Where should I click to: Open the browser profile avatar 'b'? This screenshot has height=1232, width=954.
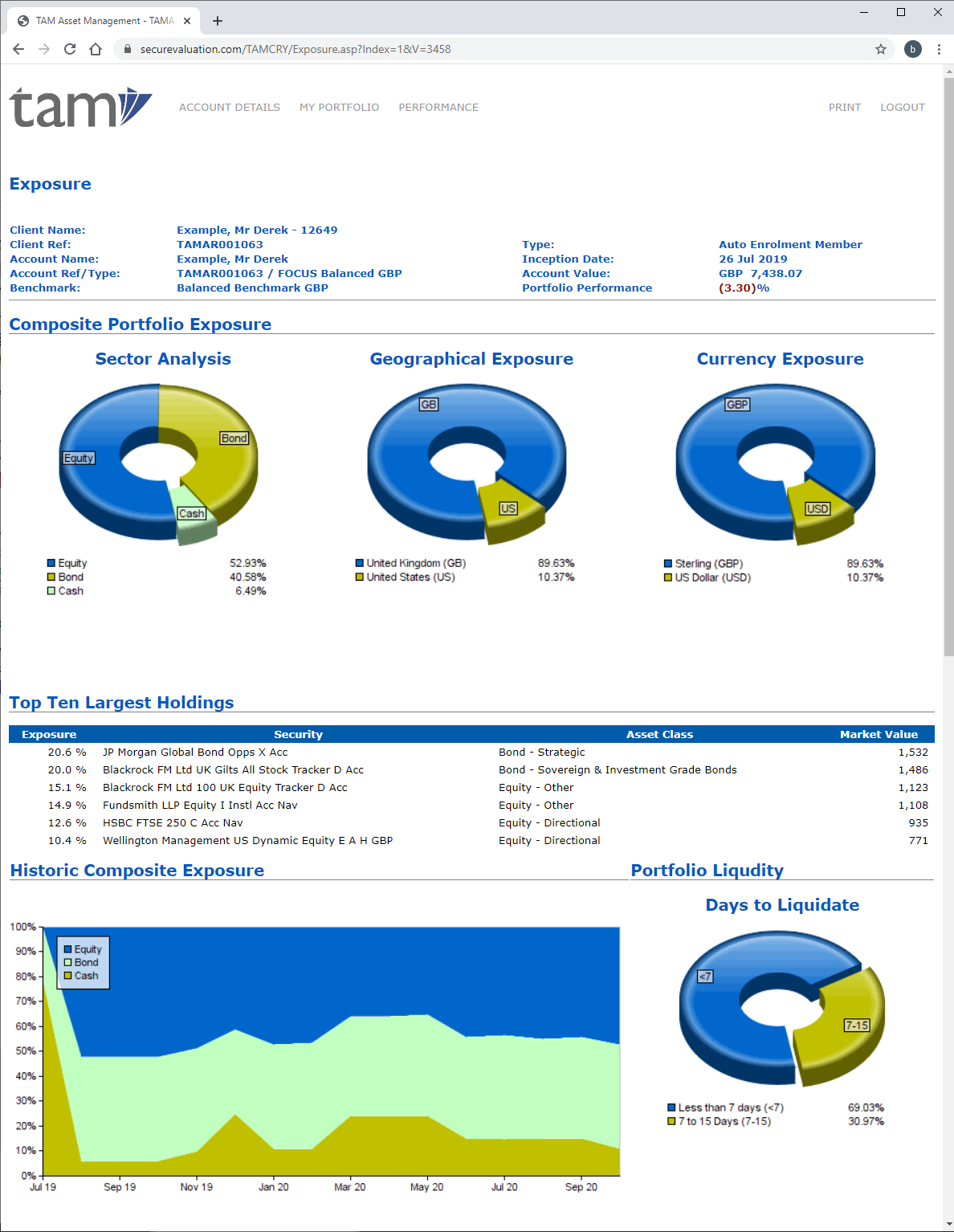pyautogui.click(x=913, y=49)
